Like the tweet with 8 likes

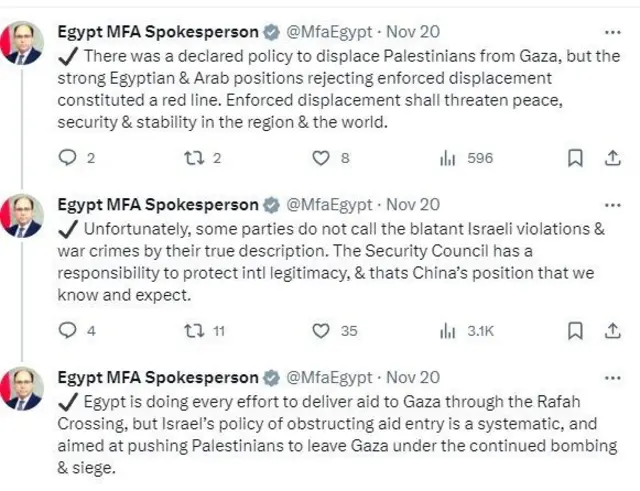pos(321,158)
